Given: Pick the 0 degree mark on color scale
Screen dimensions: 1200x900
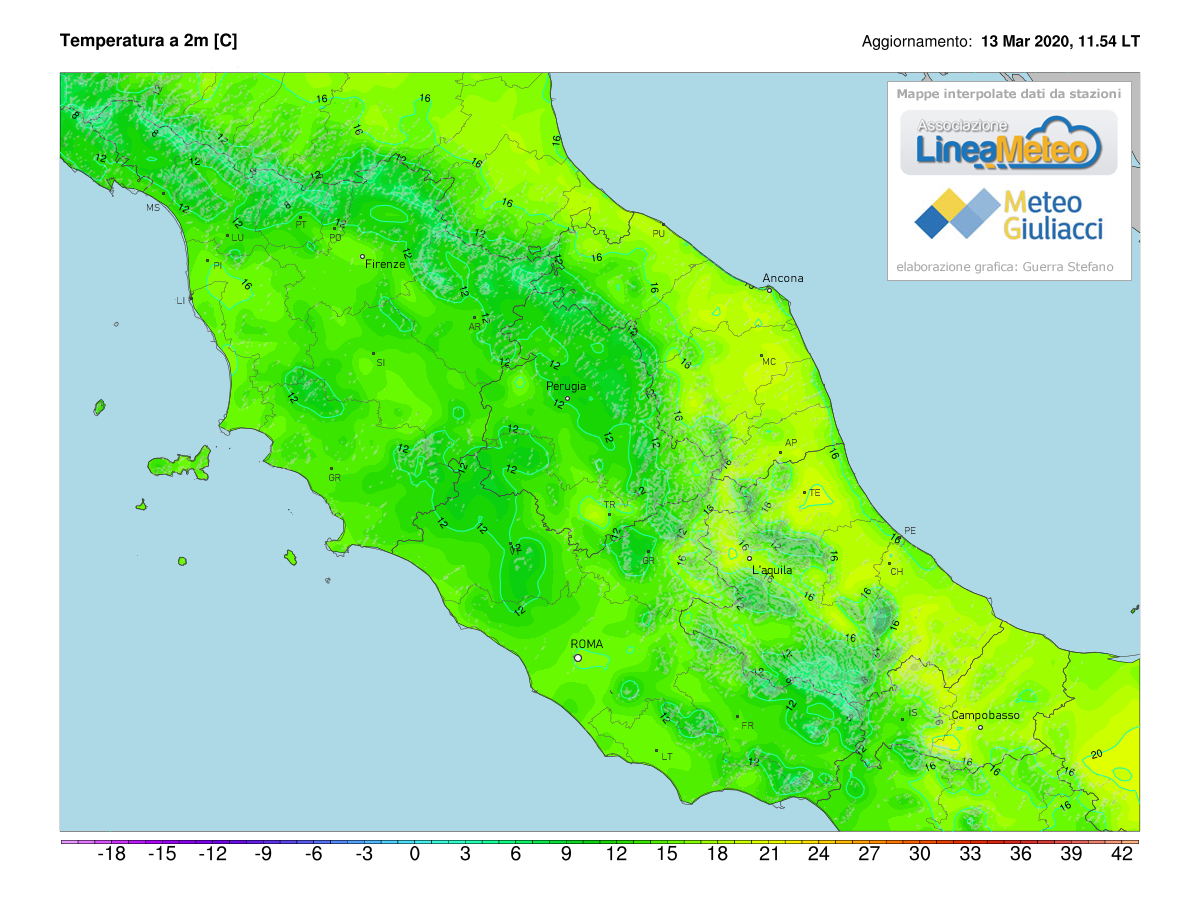Looking at the screenshot, I should 414,855.
